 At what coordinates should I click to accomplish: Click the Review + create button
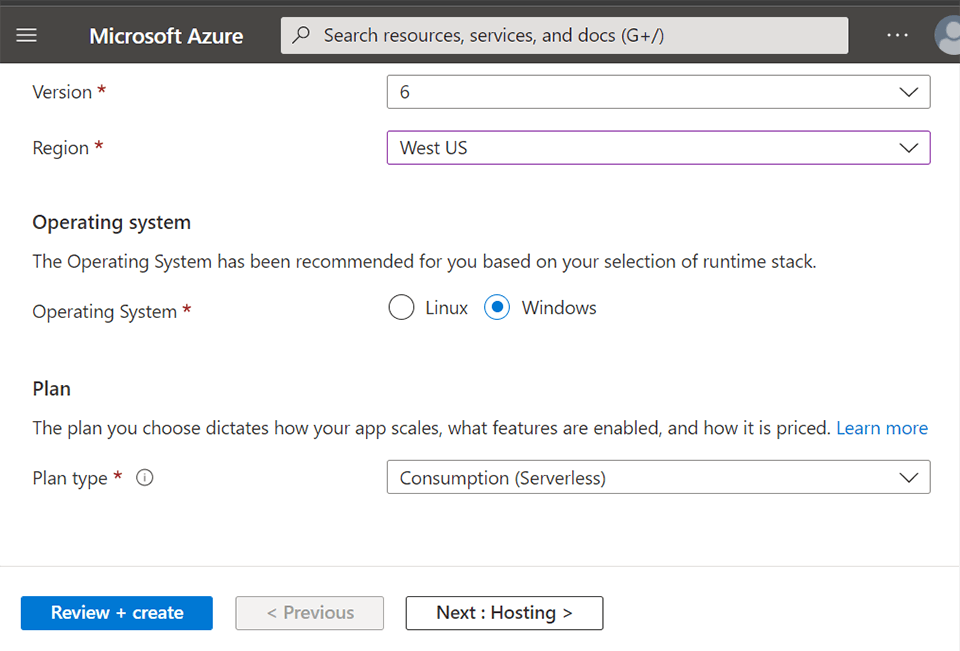(x=116, y=613)
